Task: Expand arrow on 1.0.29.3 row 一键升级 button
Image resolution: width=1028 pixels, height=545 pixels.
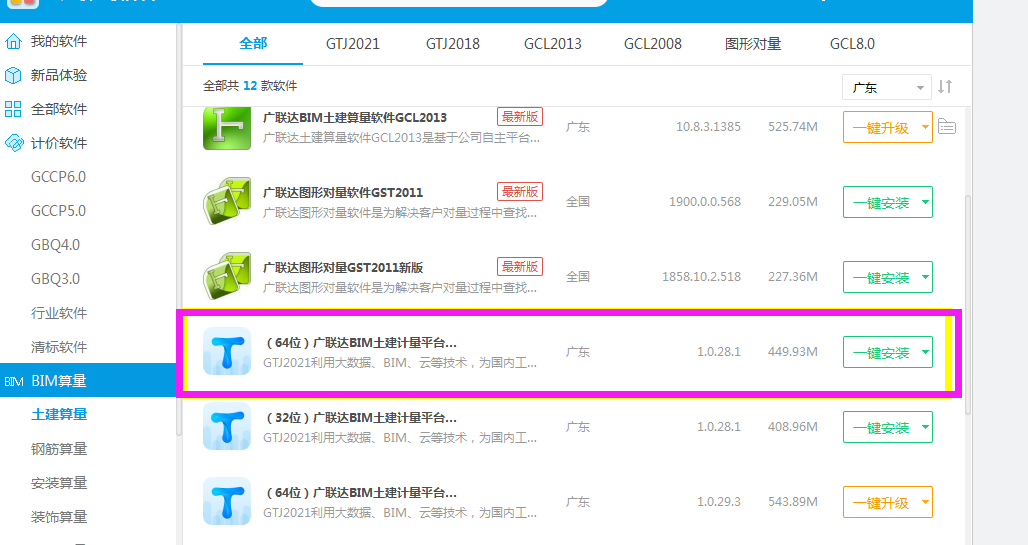Action: pyautogui.click(x=925, y=502)
